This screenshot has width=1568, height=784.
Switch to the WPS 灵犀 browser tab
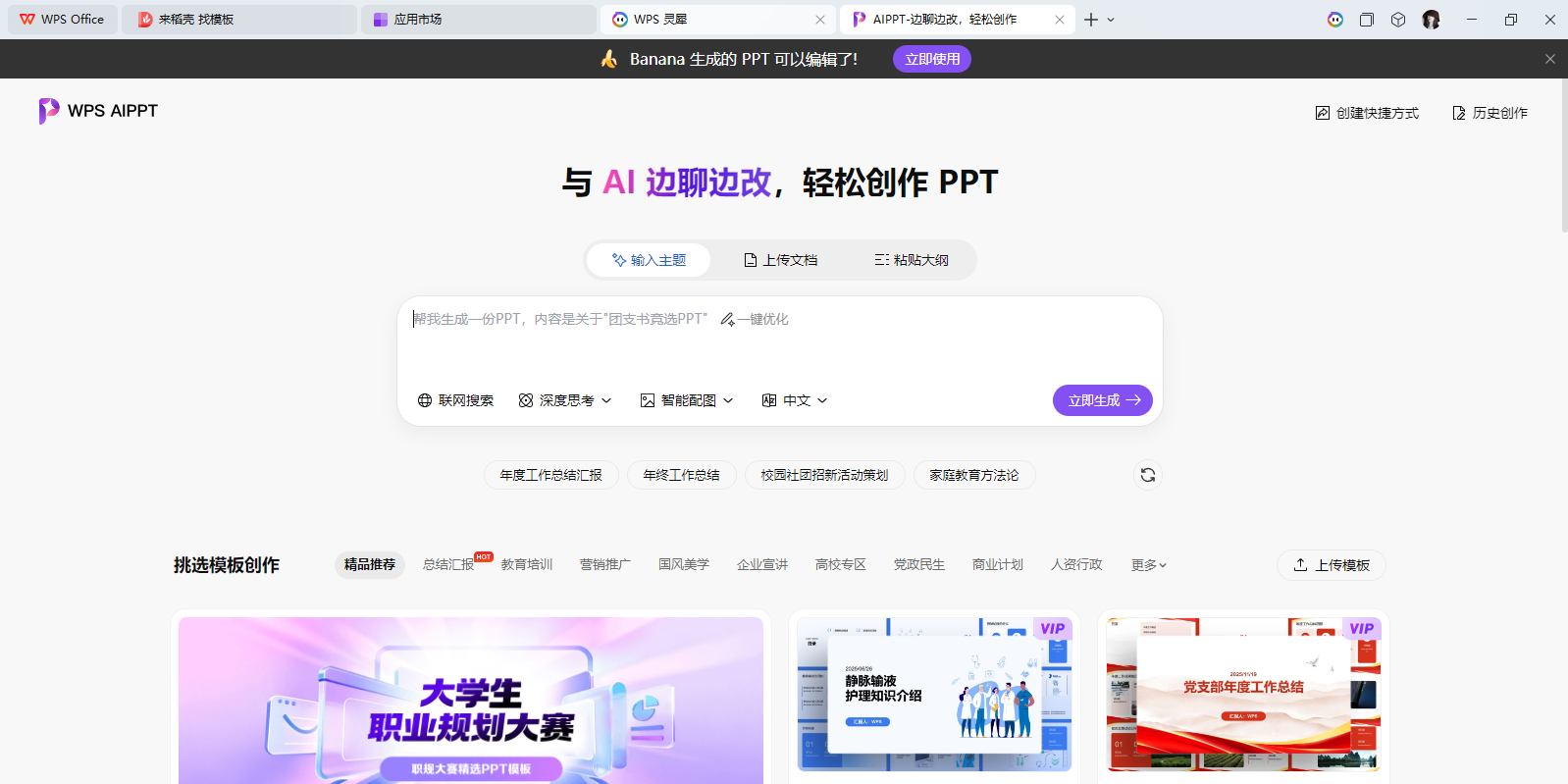[x=716, y=20]
